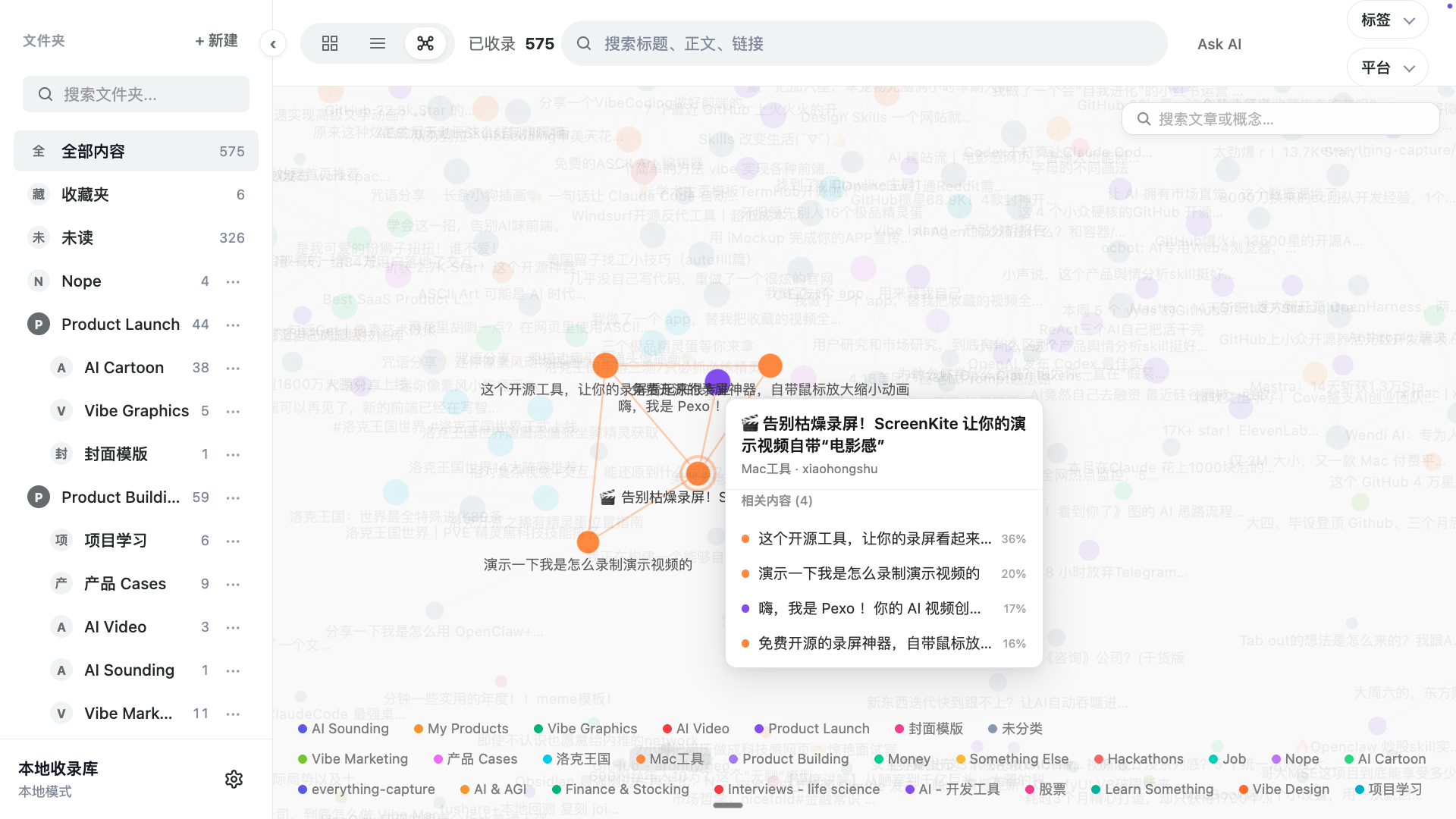Toggle AI Sounding legend filter
Viewport: 1456px width, 819px height.
point(343,729)
